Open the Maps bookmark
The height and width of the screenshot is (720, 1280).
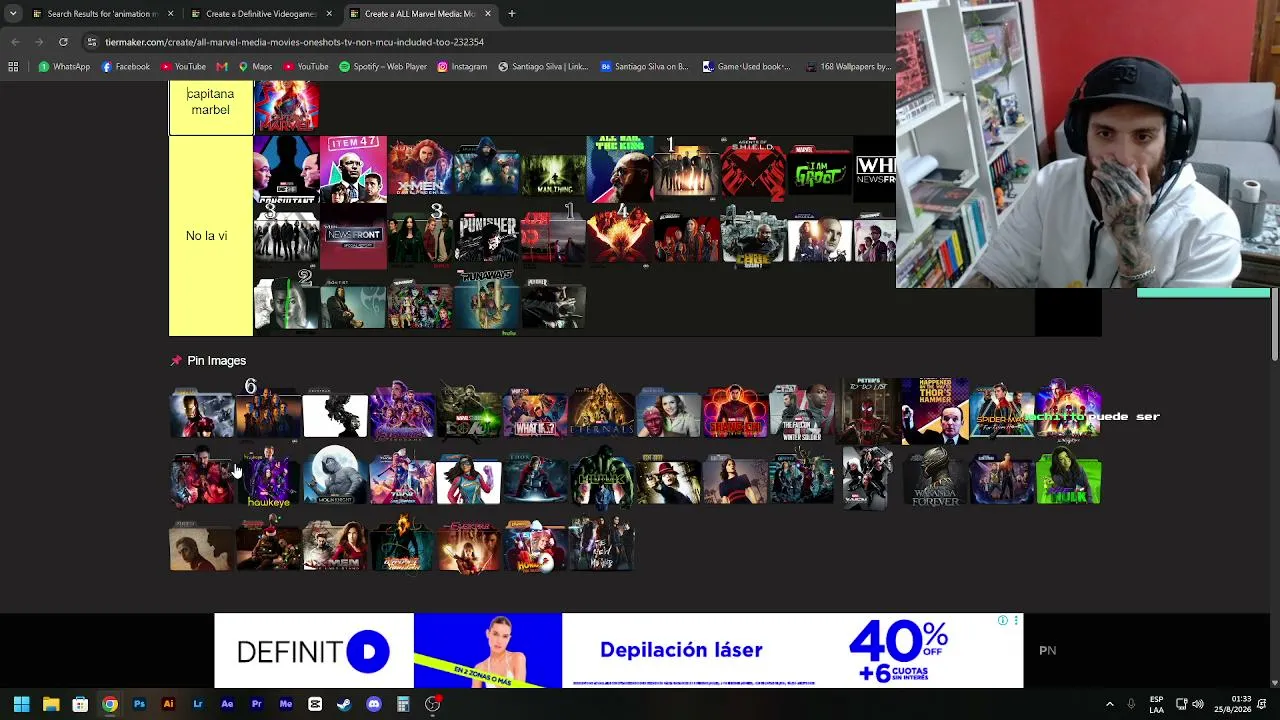coord(255,67)
